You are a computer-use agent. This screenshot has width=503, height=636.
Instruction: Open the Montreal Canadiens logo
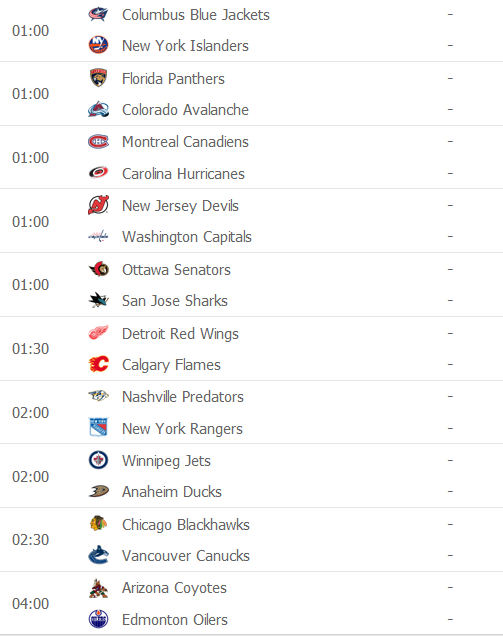[98, 142]
